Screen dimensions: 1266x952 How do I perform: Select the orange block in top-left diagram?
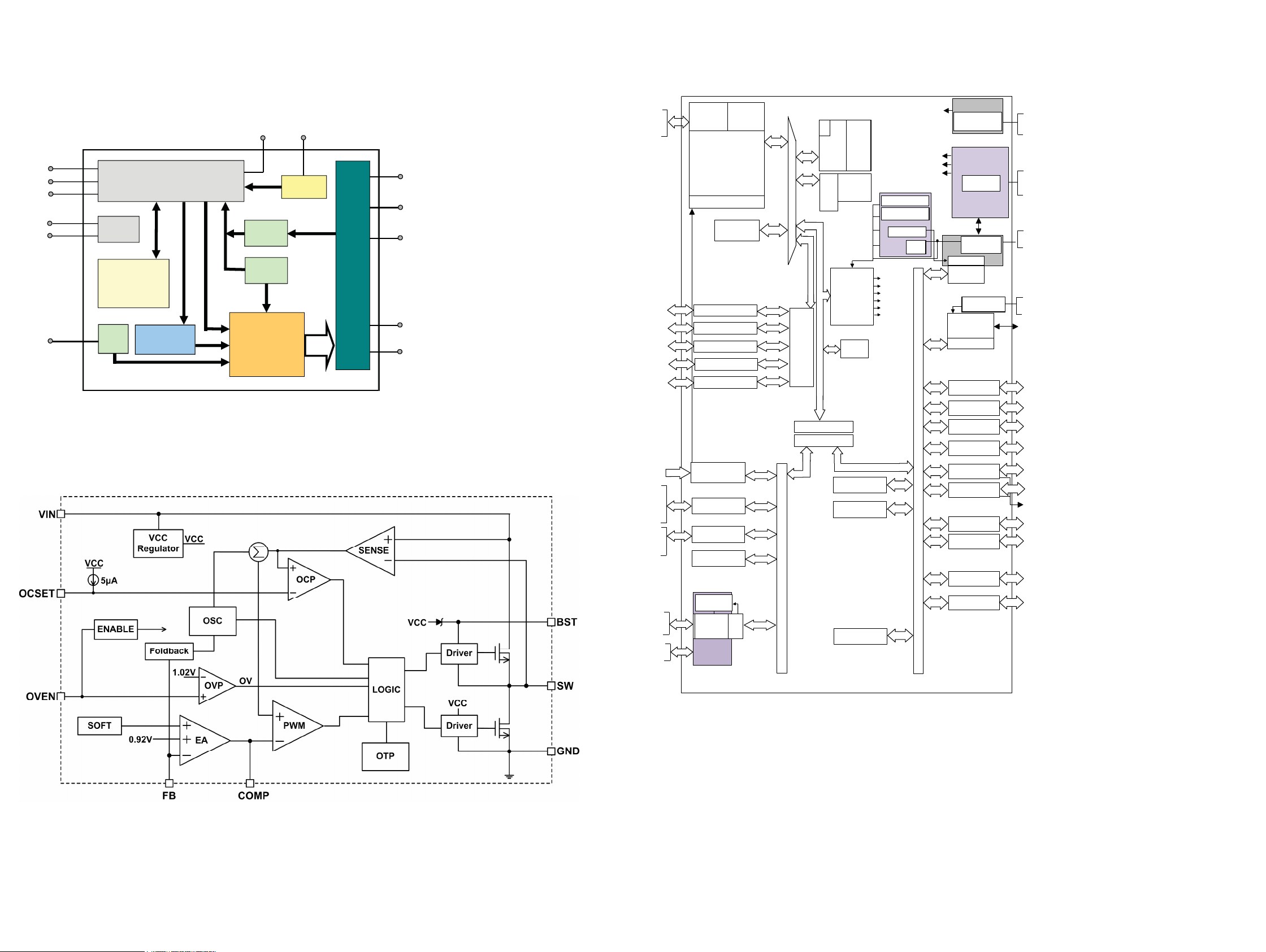click(x=267, y=345)
